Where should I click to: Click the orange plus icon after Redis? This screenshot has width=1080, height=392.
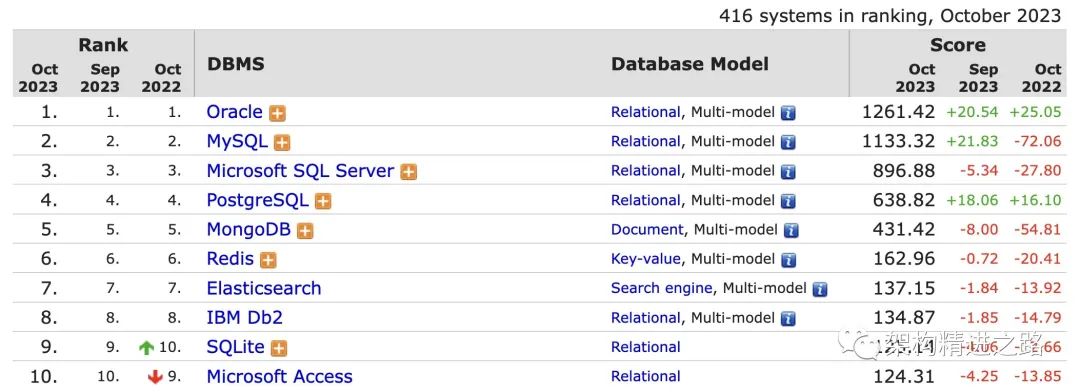268,260
